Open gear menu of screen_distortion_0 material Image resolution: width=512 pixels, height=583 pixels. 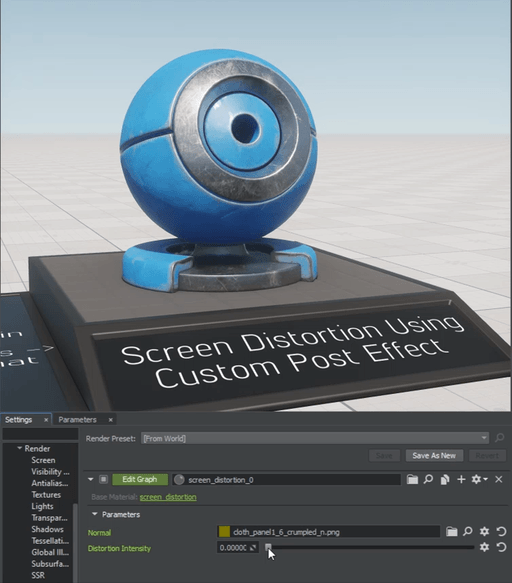[x=479, y=480]
